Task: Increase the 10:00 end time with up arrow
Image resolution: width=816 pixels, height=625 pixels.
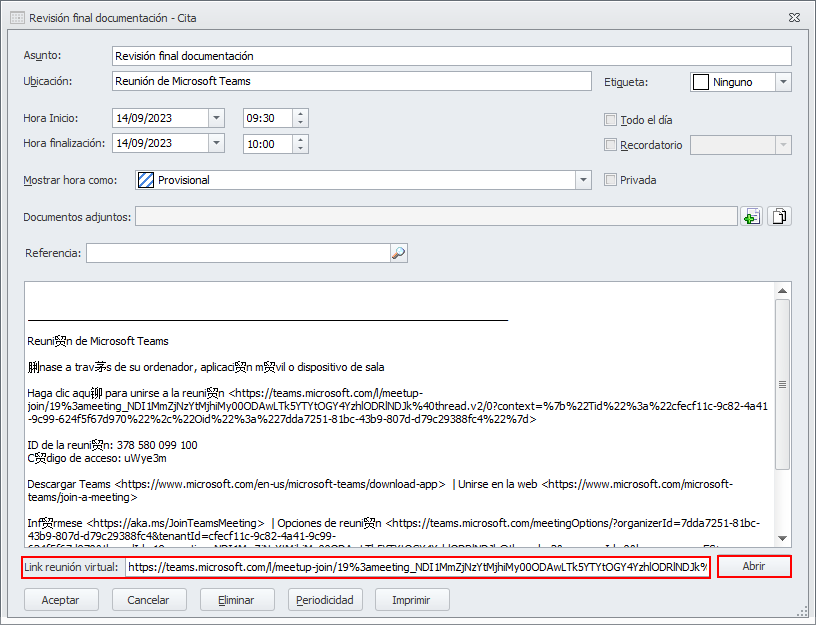Action: coord(300,139)
